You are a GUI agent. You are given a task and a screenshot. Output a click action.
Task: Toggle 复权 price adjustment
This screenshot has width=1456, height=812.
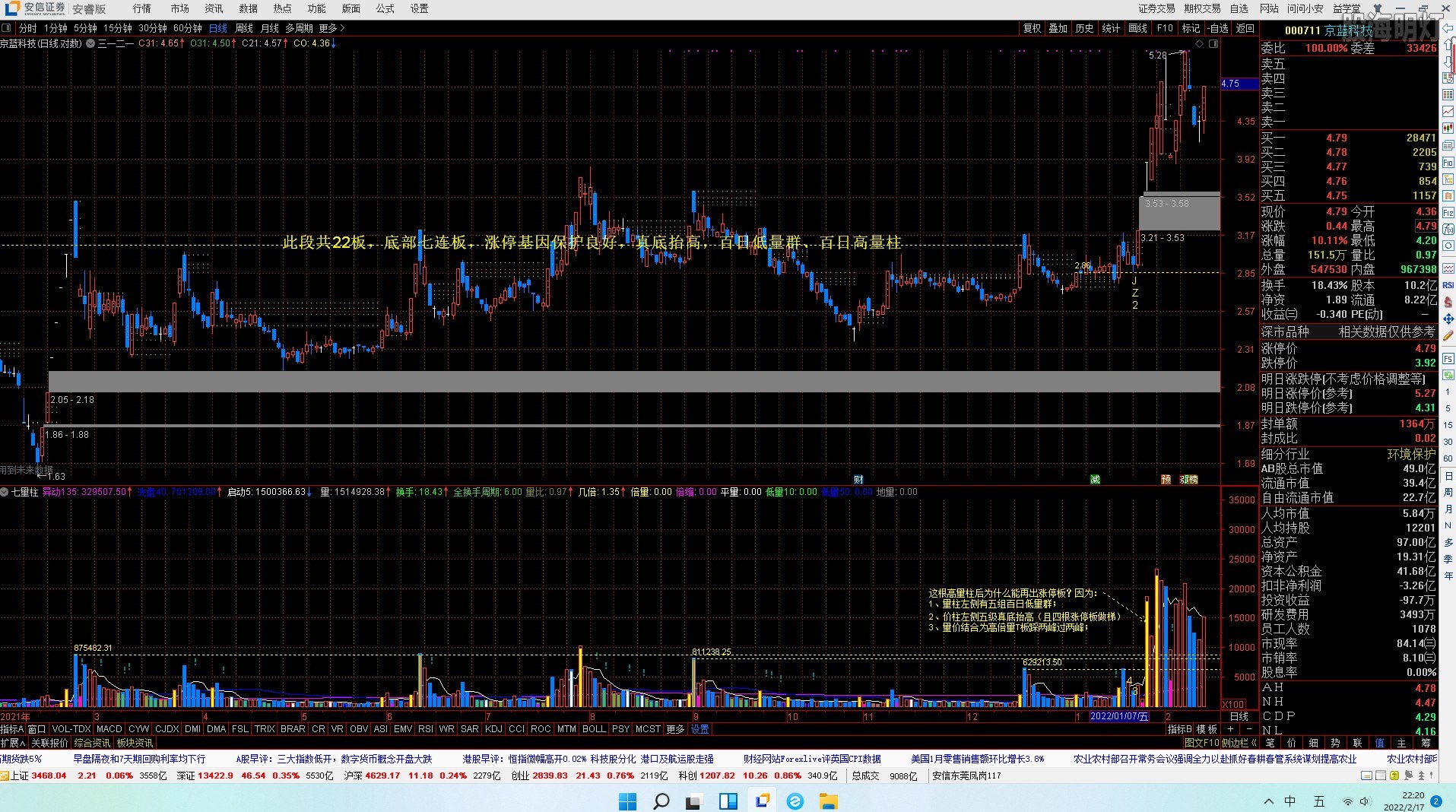pos(1032,28)
